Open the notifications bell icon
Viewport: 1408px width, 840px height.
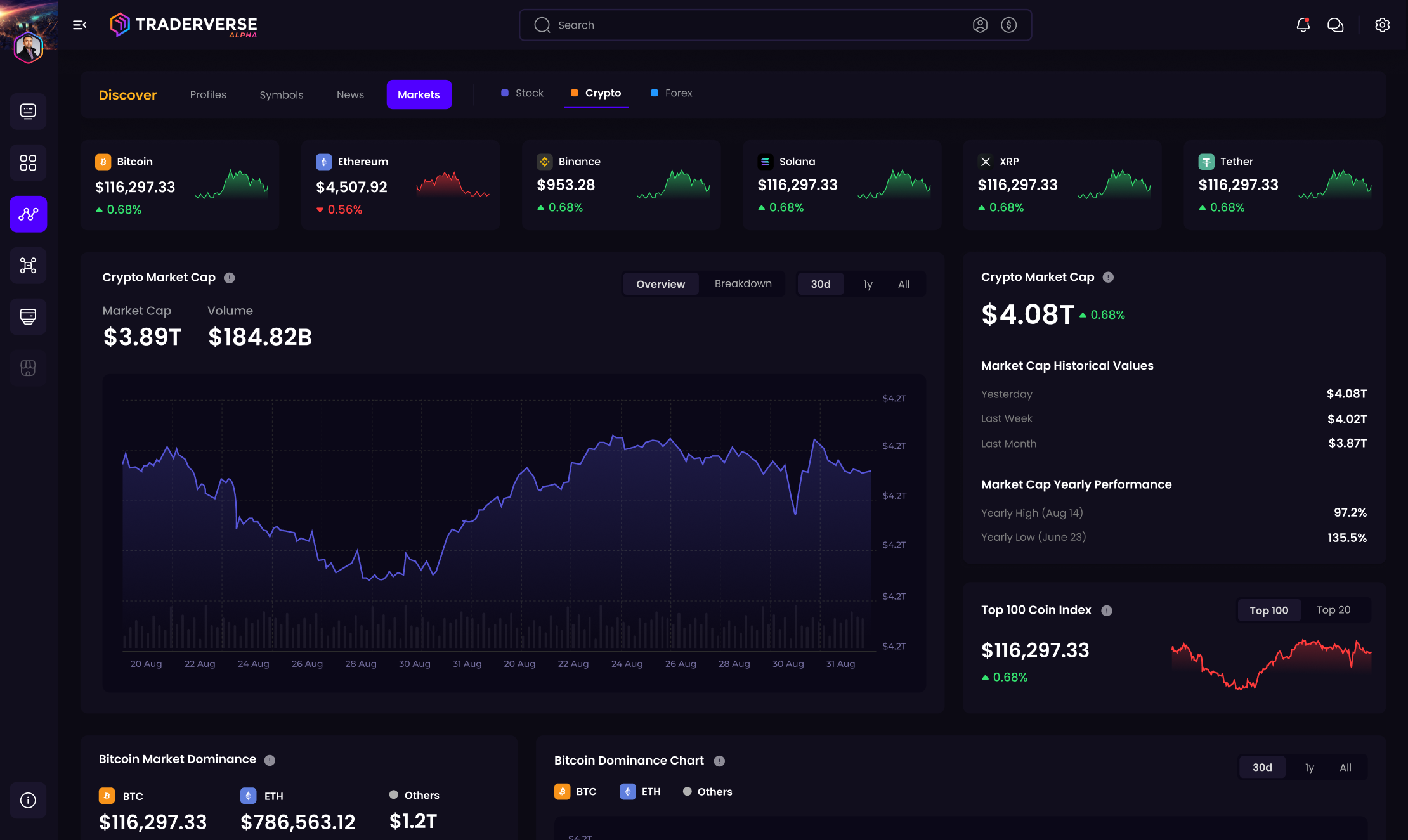click(x=1303, y=25)
